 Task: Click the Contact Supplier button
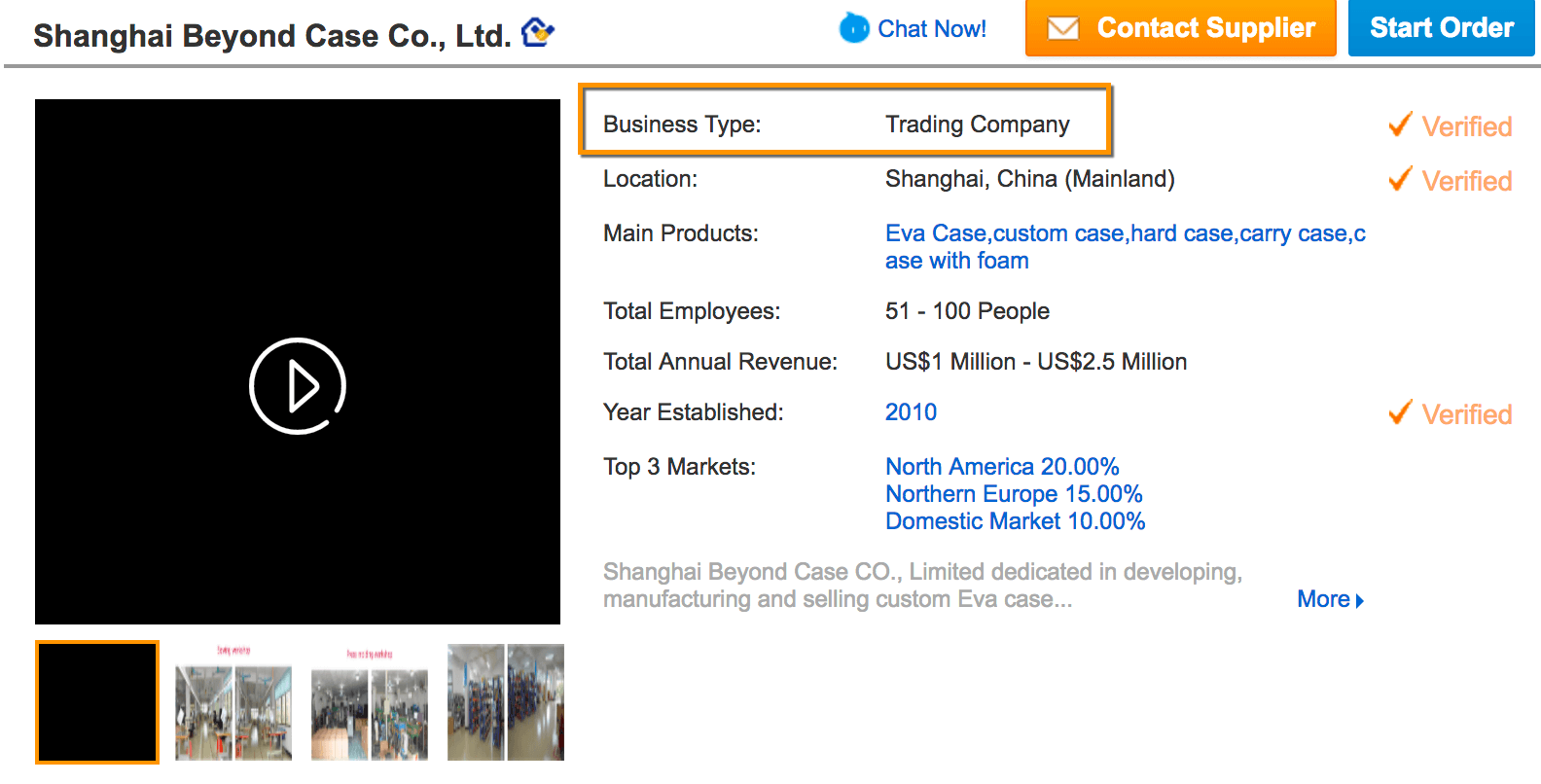point(1181,28)
